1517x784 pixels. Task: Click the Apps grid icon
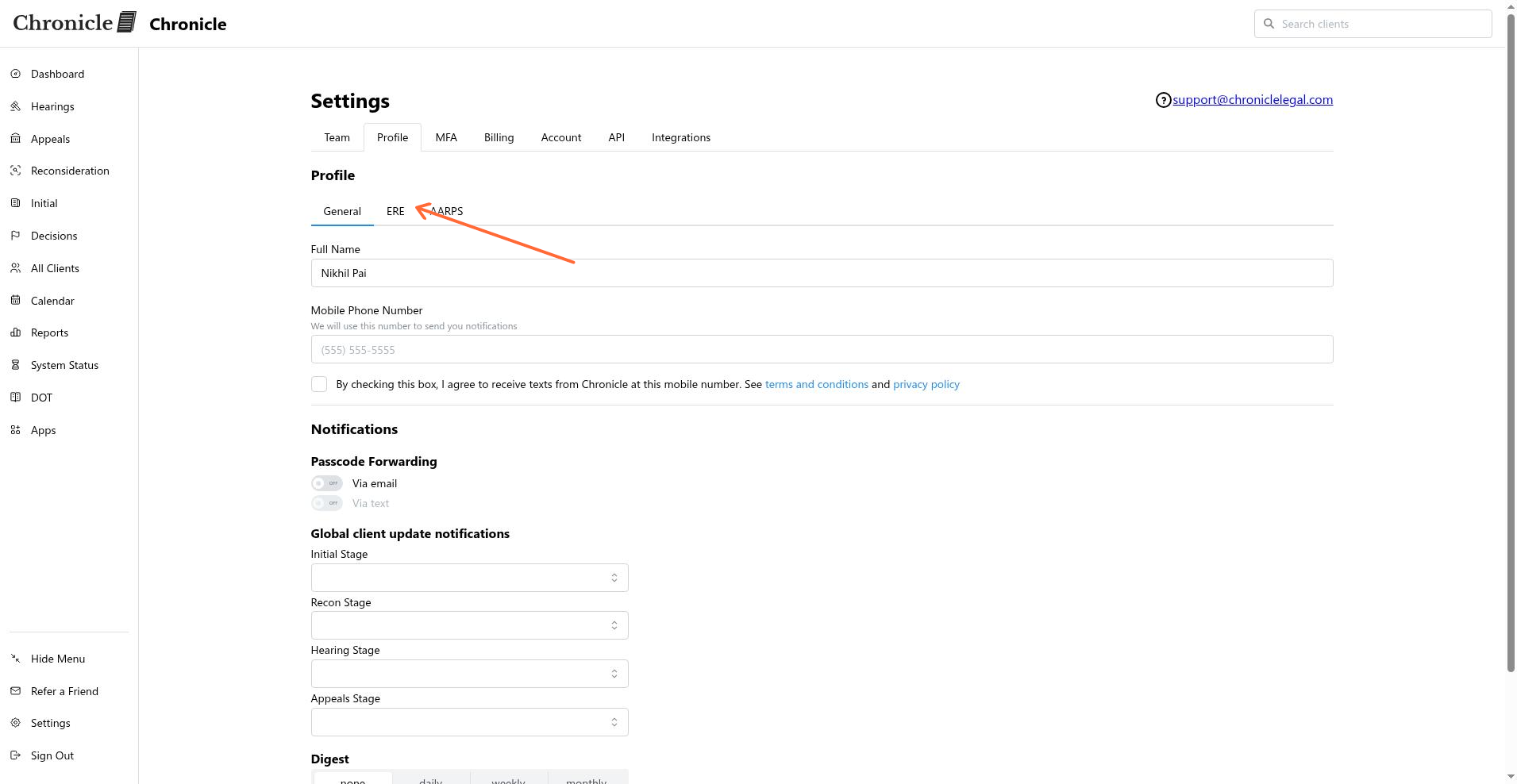tap(15, 430)
